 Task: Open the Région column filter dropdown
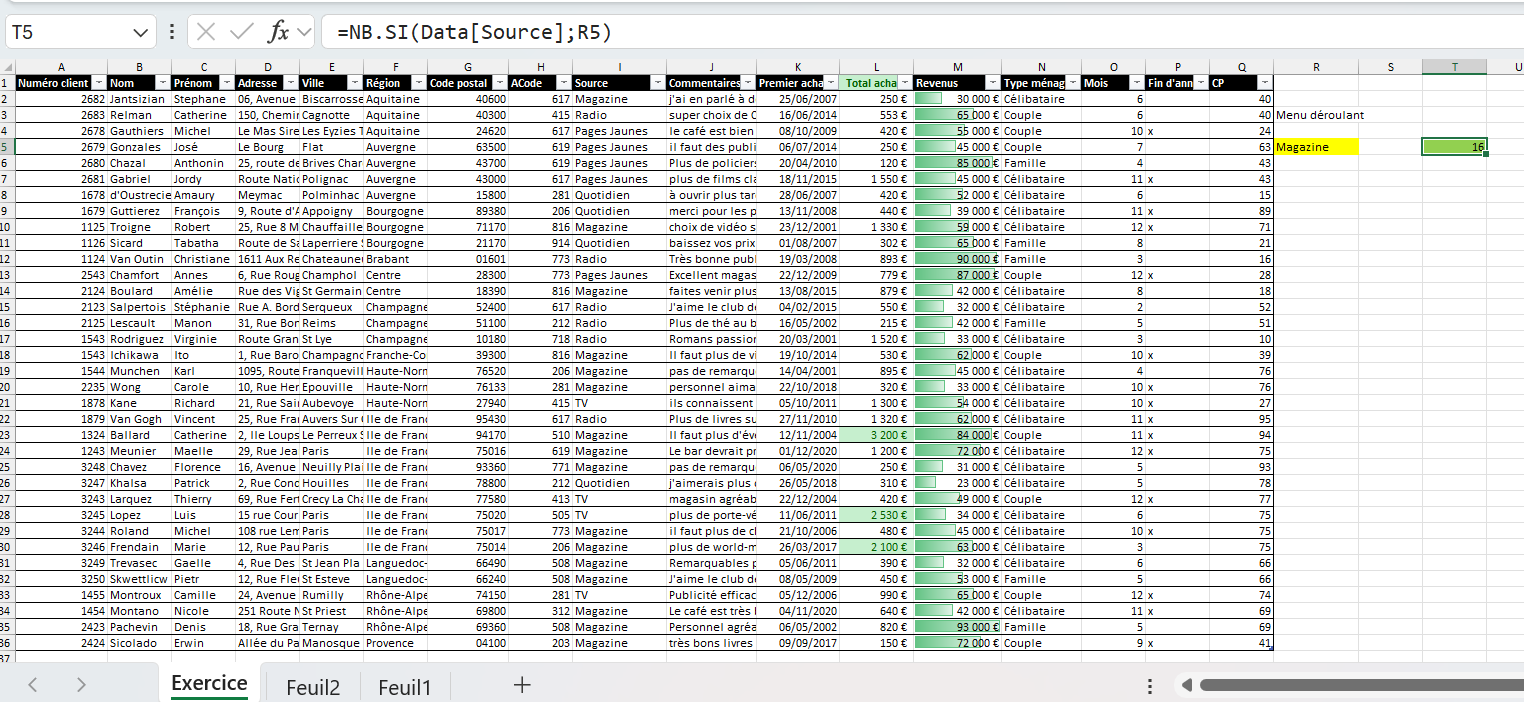[418, 83]
